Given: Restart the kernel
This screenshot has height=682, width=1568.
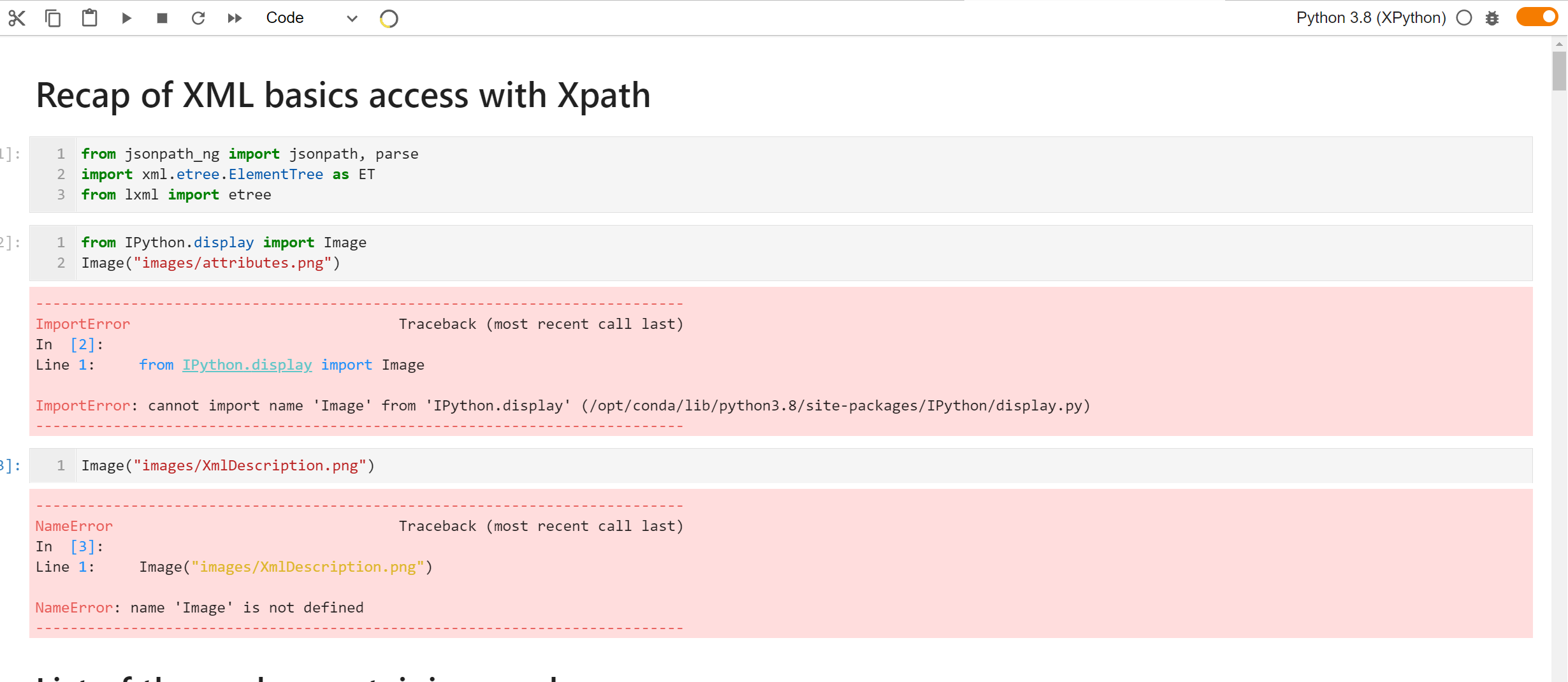Looking at the screenshot, I should 198,18.
